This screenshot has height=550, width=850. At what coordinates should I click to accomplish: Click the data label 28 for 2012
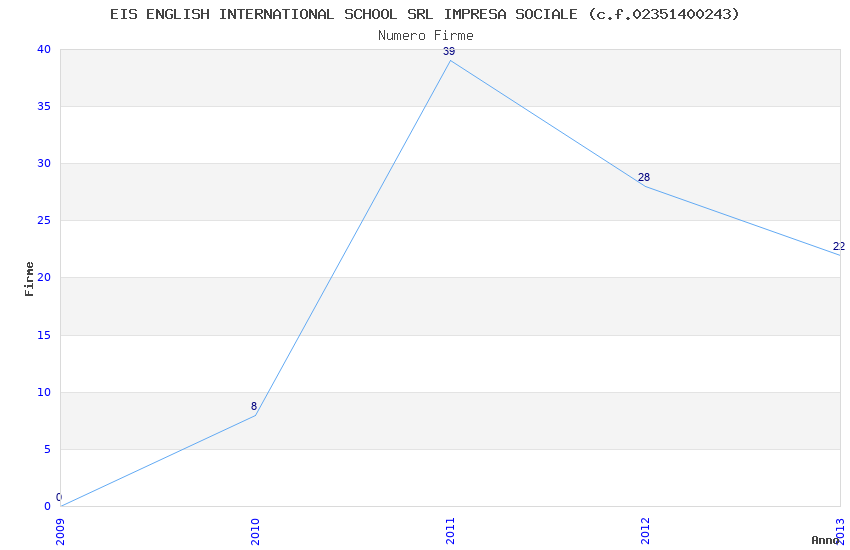pos(643,177)
